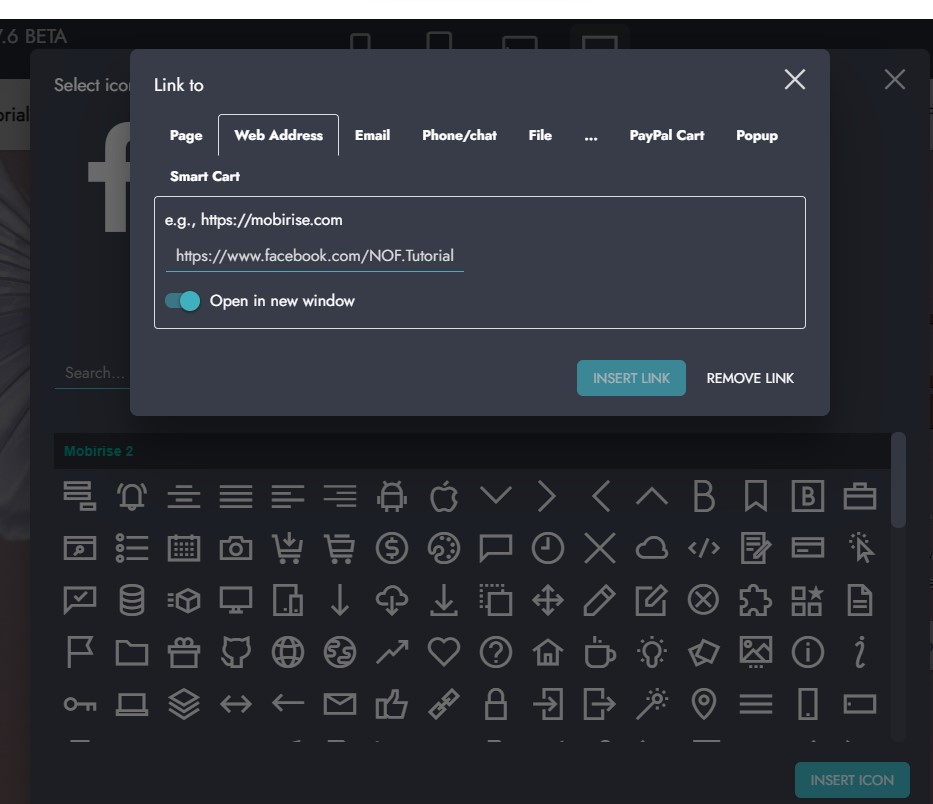The height and width of the screenshot is (804, 933).
Task: Select the cloud download icon
Action: (x=392, y=600)
